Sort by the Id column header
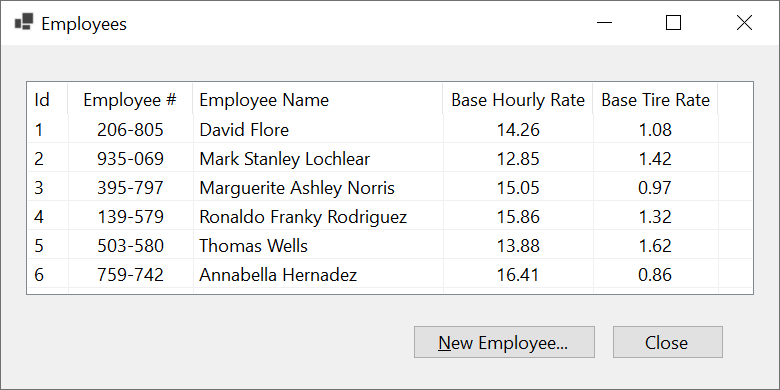The height and width of the screenshot is (390, 780). pyautogui.click(x=47, y=100)
